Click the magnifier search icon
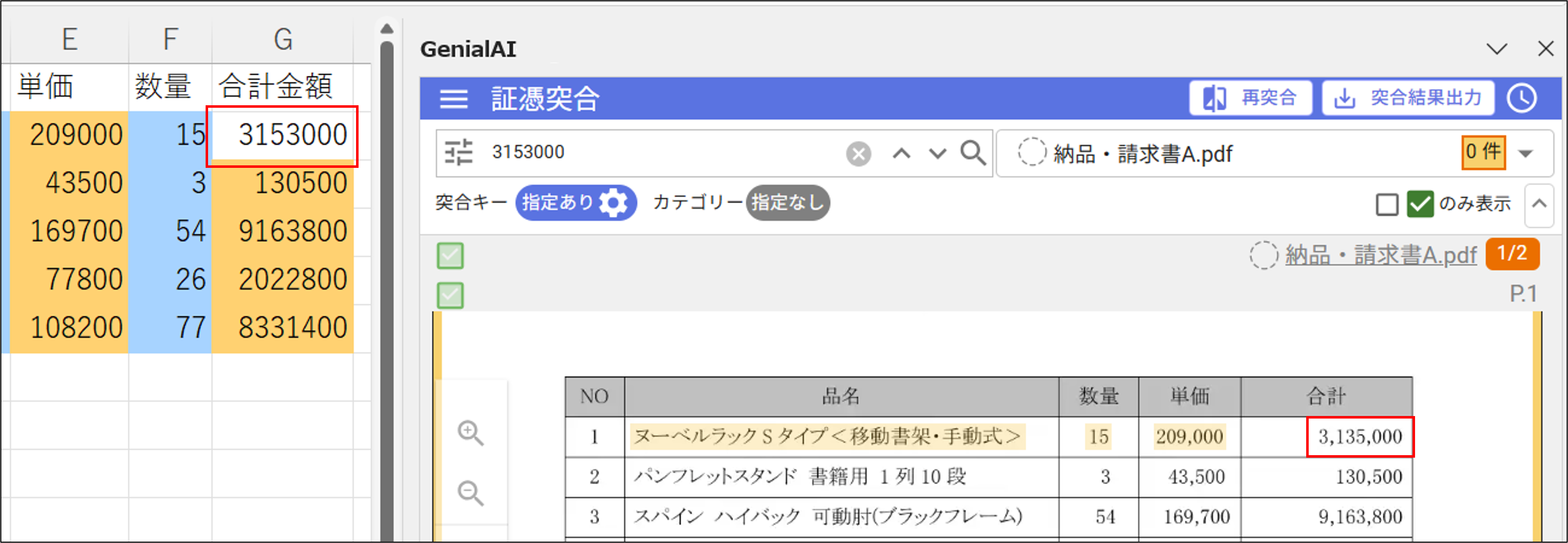Image resolution: width=1568 pixels, height=543 pixels. point(973,153)
